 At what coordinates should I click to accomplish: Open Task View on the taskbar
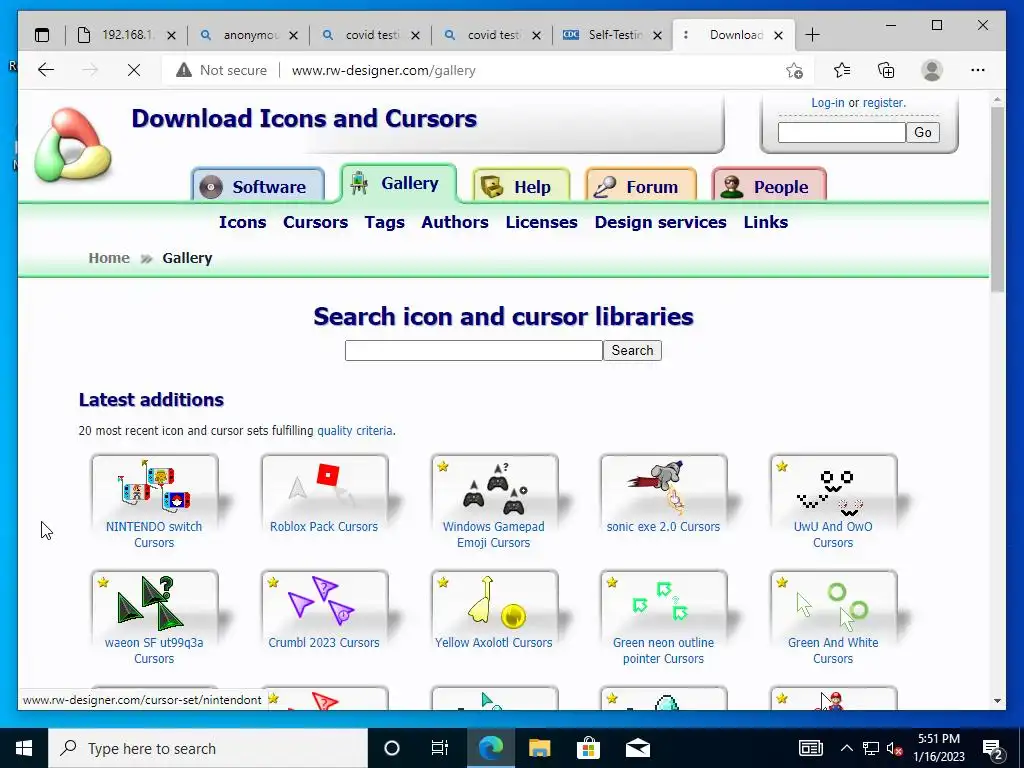coord(440,748)
